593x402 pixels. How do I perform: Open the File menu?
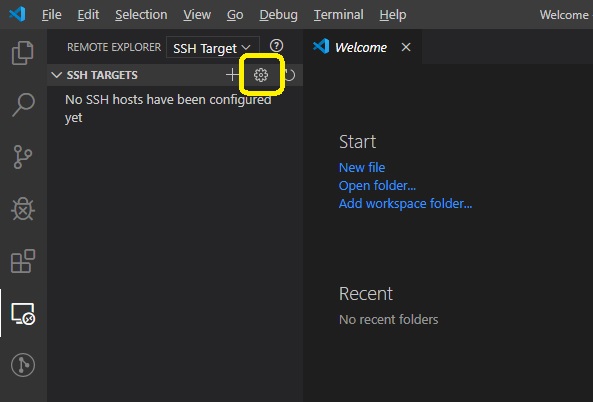pos(51,14)
